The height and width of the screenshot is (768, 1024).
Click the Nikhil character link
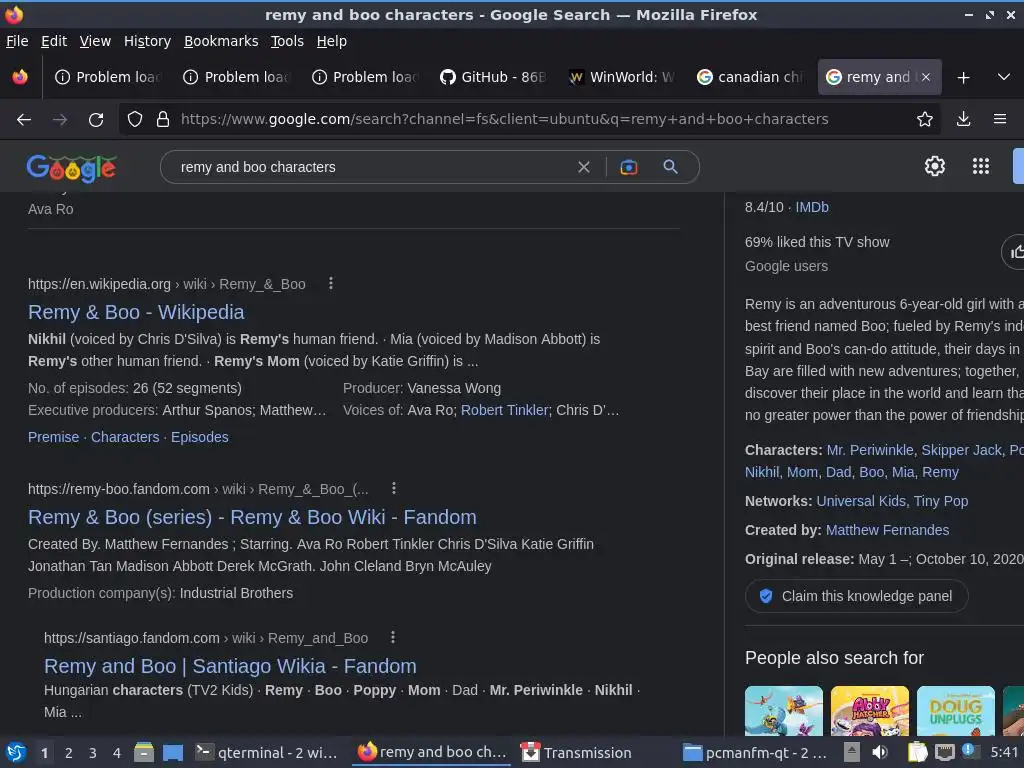click(x=762, y=472)
